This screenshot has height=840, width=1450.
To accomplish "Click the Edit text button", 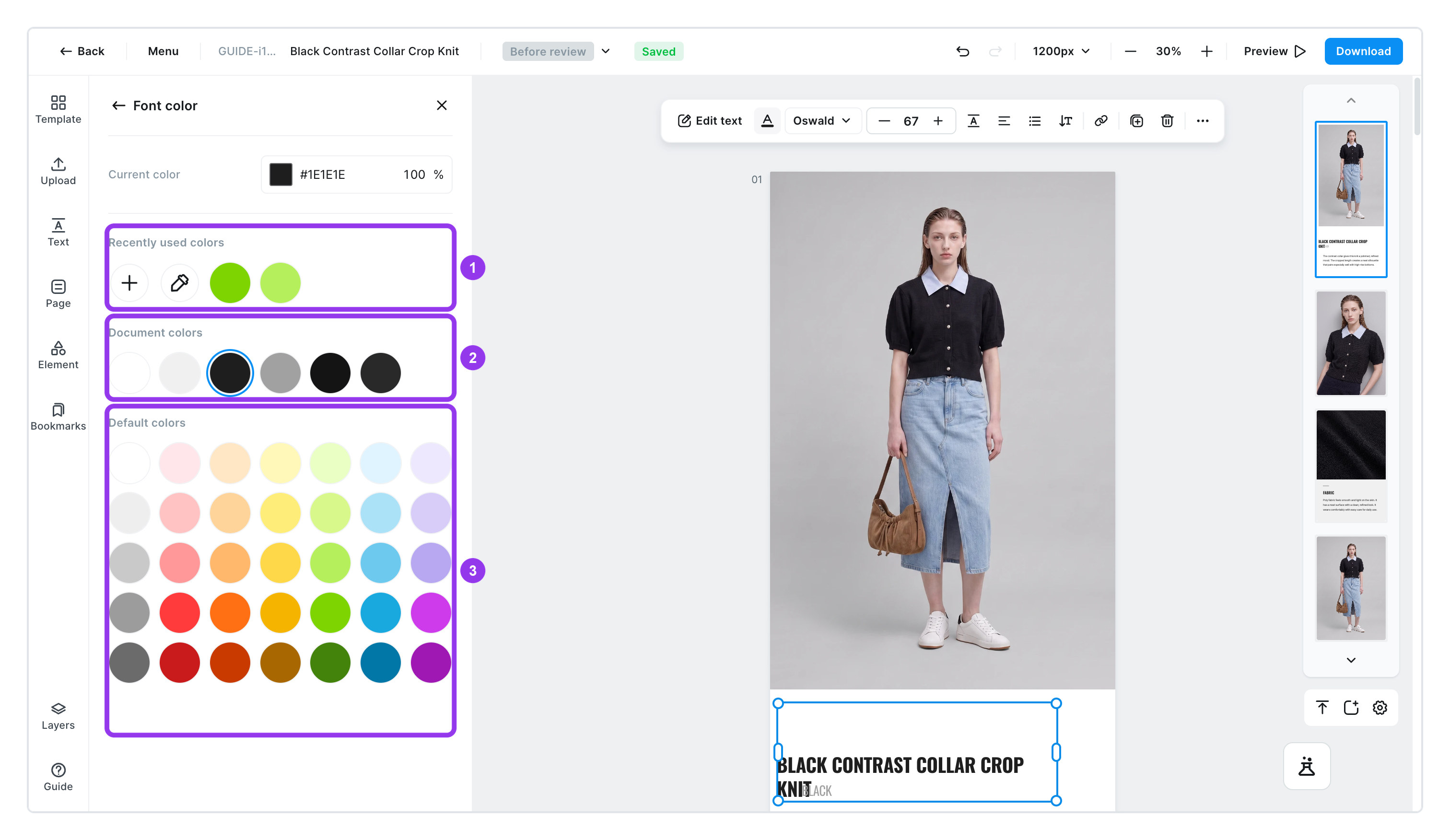I will (x=710, y=121).
